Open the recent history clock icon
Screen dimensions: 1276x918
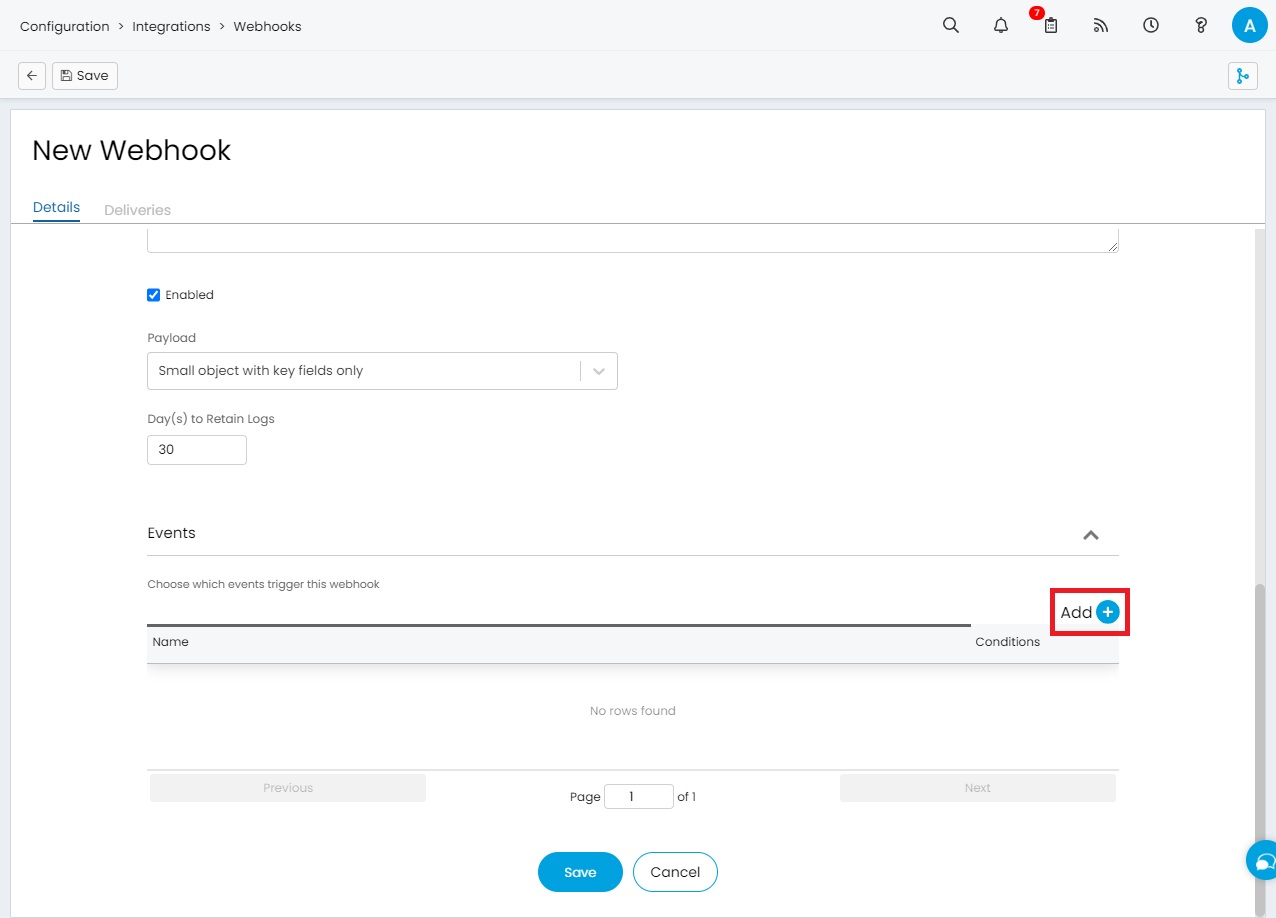pos(1151,26)
